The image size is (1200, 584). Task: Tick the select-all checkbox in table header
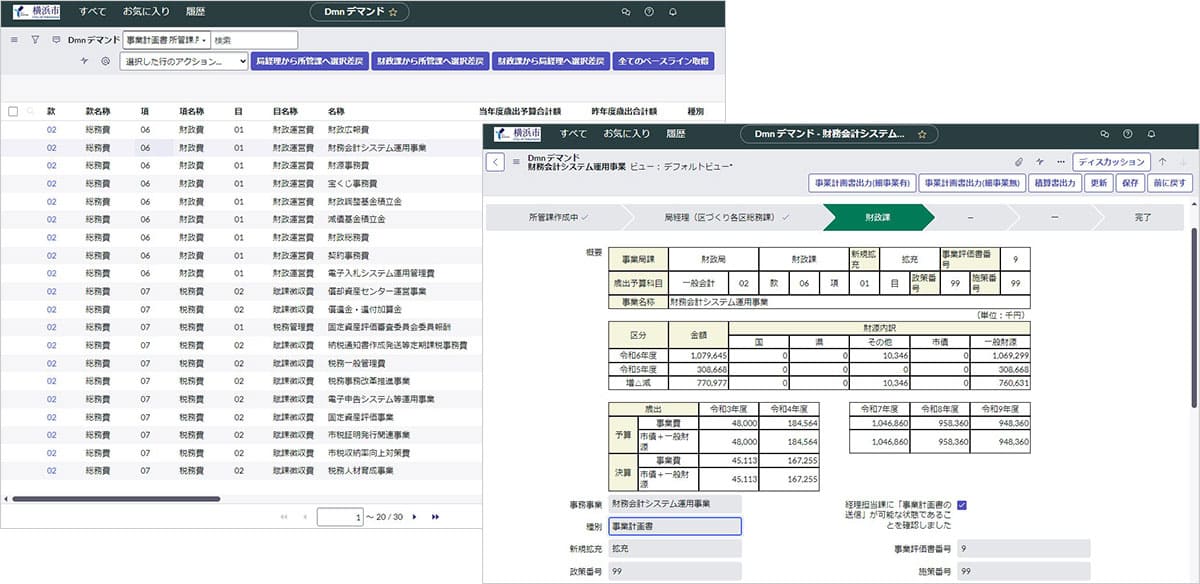13,112
